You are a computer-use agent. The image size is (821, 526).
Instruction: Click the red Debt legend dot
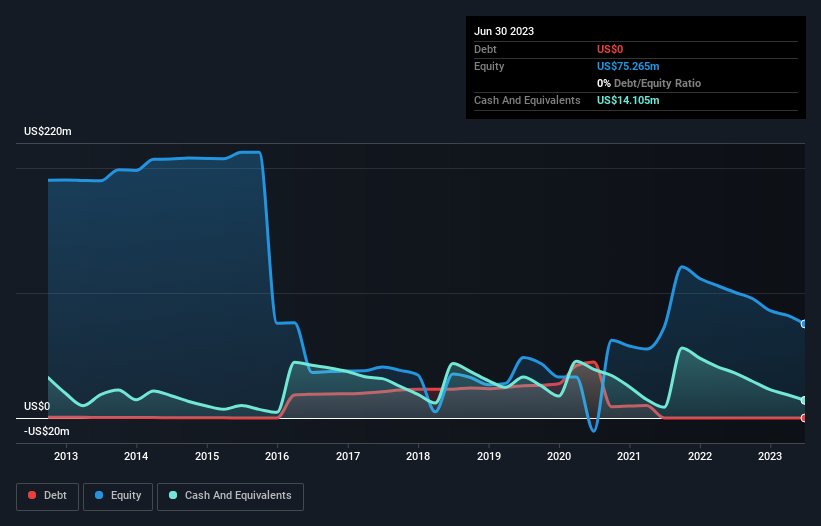pos(32,495)
